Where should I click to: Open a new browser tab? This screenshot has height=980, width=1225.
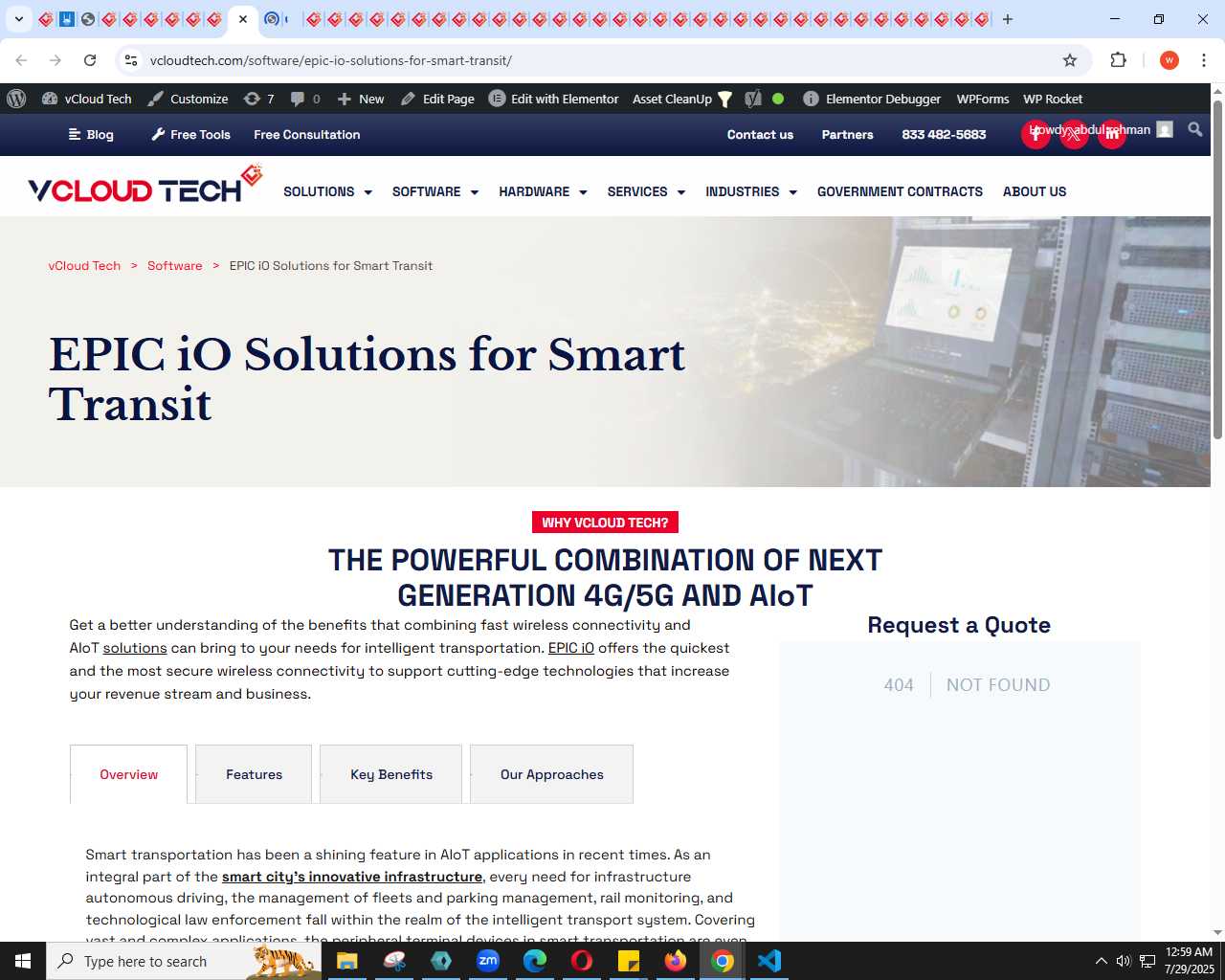point(1008,19)
